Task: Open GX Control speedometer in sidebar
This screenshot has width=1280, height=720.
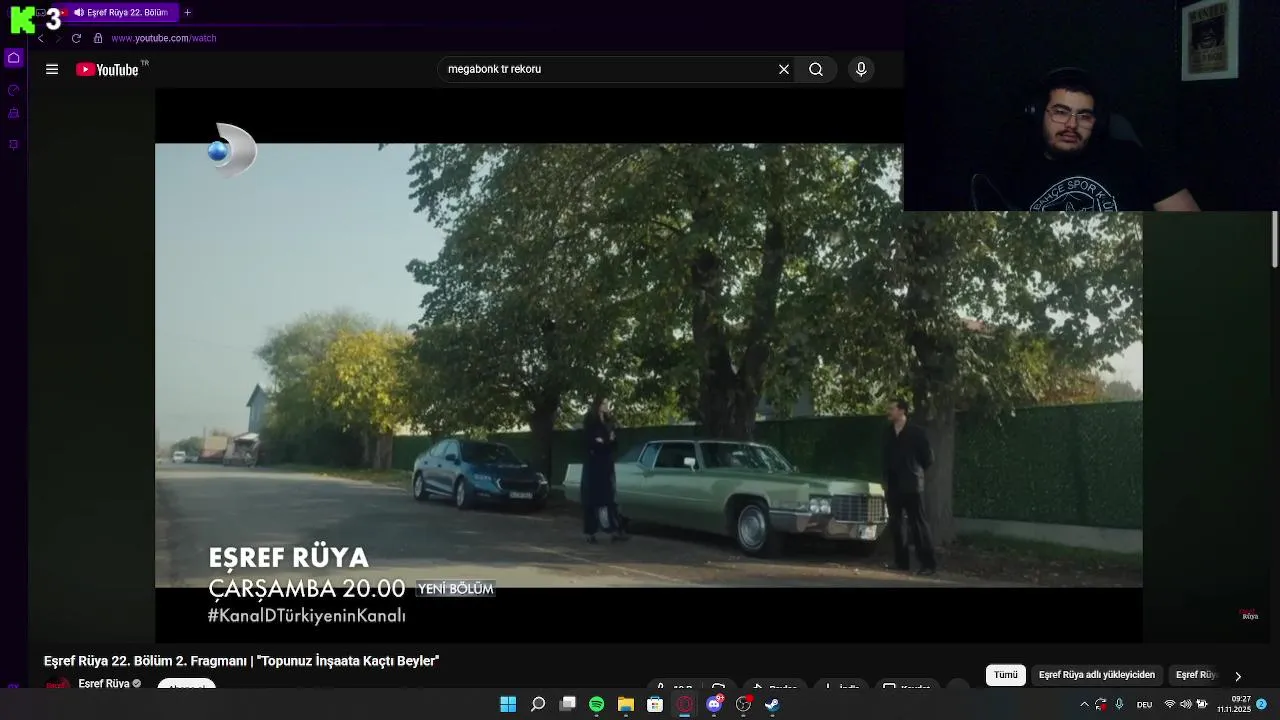Action: click(14, 90)
